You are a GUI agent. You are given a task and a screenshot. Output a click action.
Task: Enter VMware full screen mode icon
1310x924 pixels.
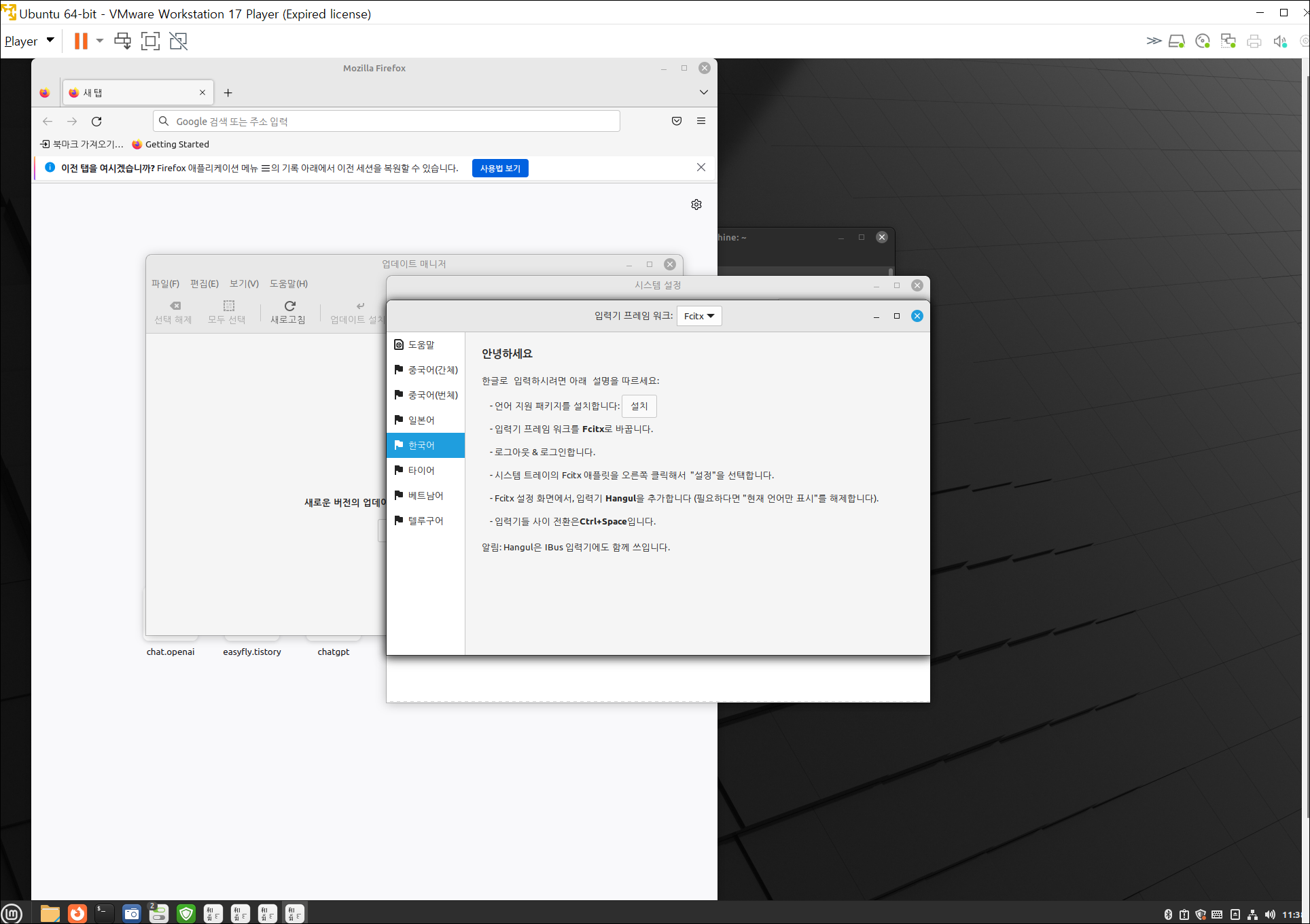(x=150, y=41)
